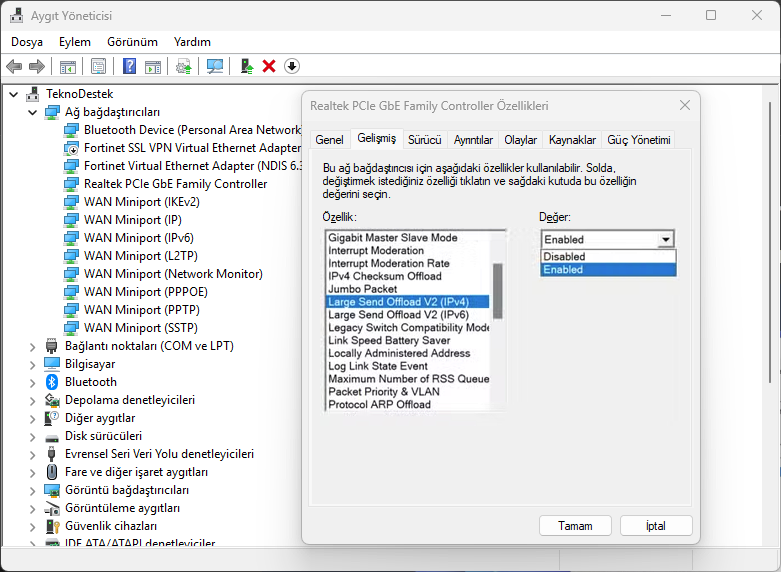Click Show/Hide console tree toolbar icon
This screenshot has width=781, height=572.
[68, 66]
